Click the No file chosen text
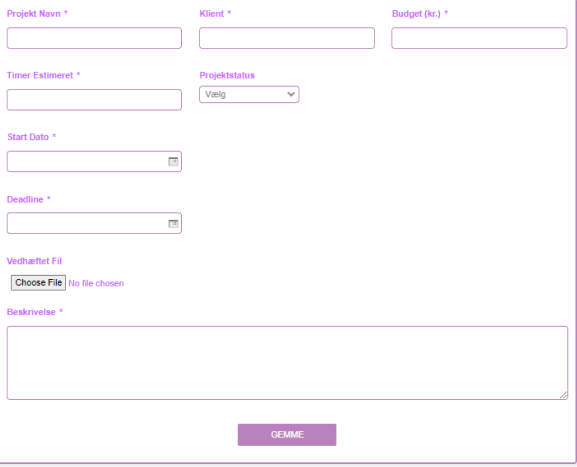This screenshot has width=577, height=467. click(x=96, y=283)
